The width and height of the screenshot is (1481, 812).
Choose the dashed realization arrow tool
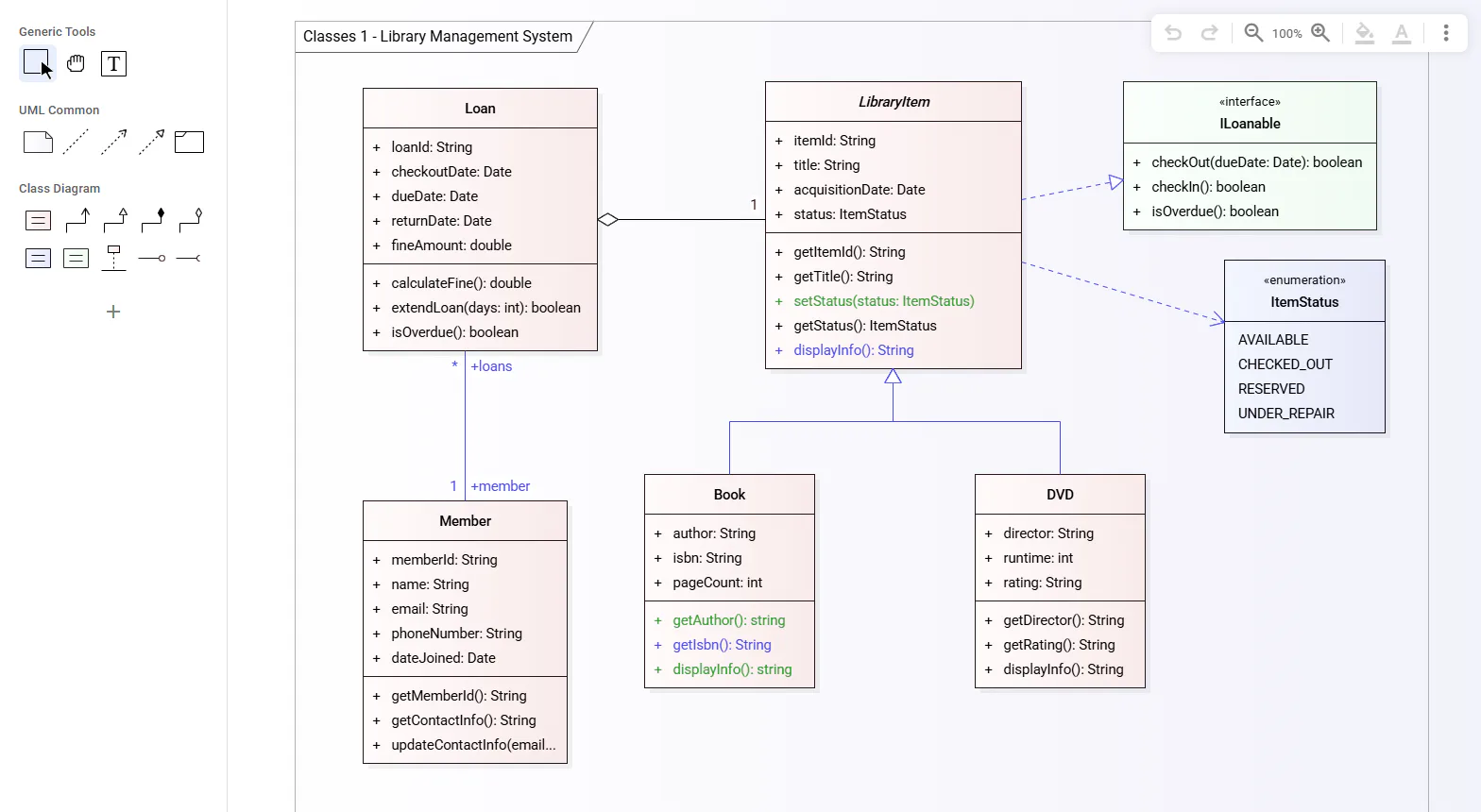click(151, 143)
